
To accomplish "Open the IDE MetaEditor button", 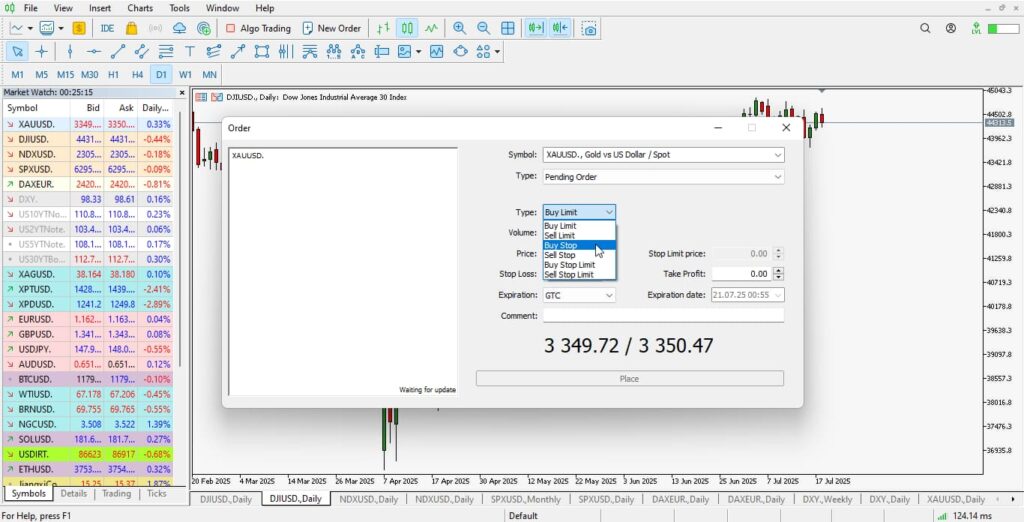I will 107,28.
